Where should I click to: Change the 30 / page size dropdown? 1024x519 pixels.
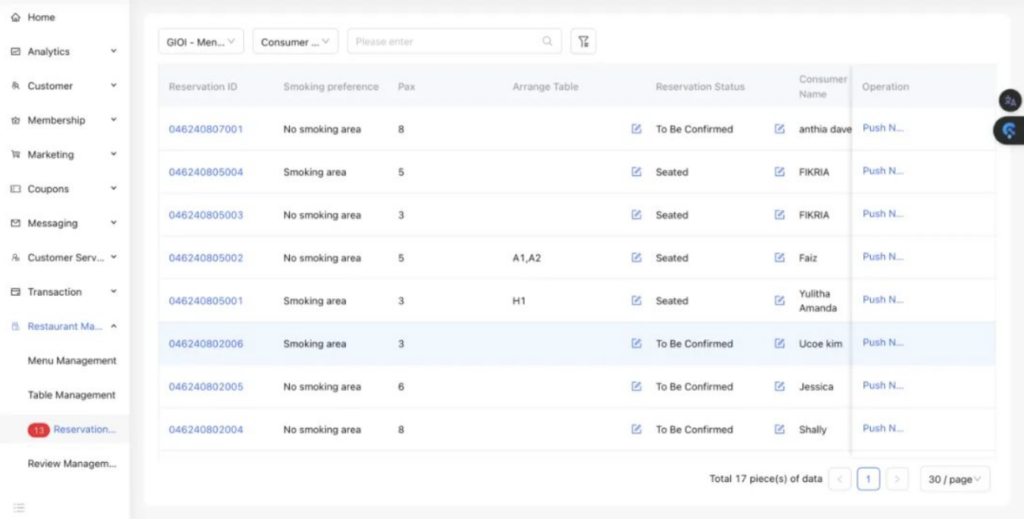pos(954,479)
